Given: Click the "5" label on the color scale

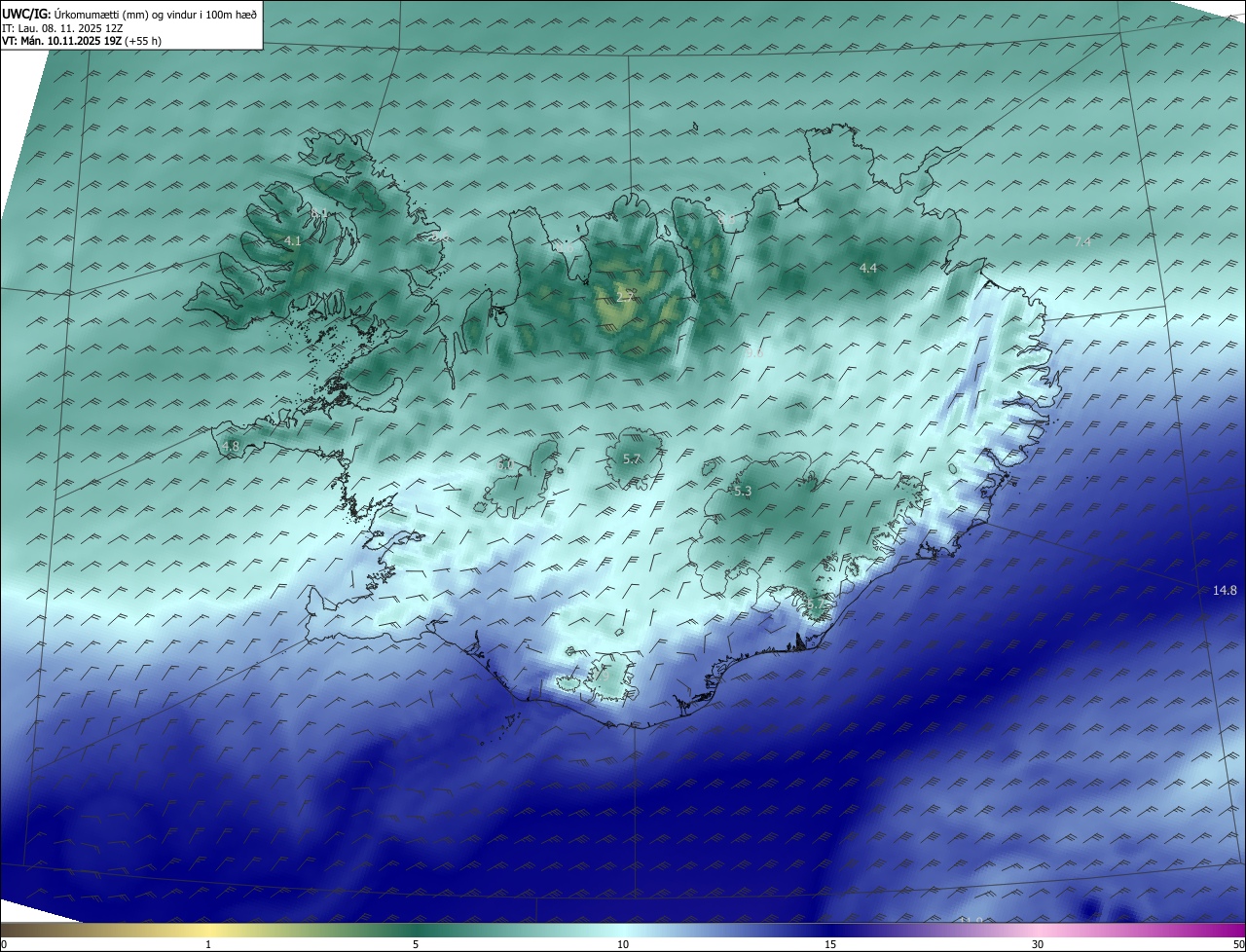Looking at the screenshot, I should 416,944.
